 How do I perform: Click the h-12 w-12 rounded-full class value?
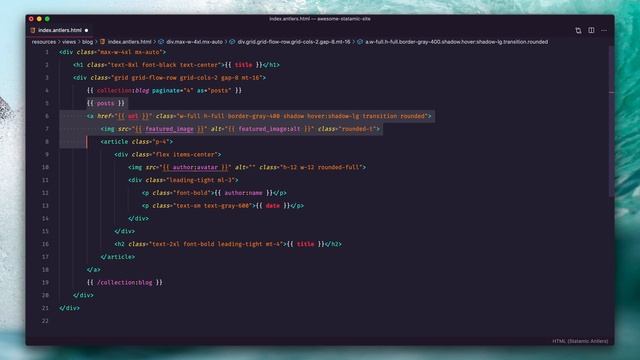tap(321, 167)
